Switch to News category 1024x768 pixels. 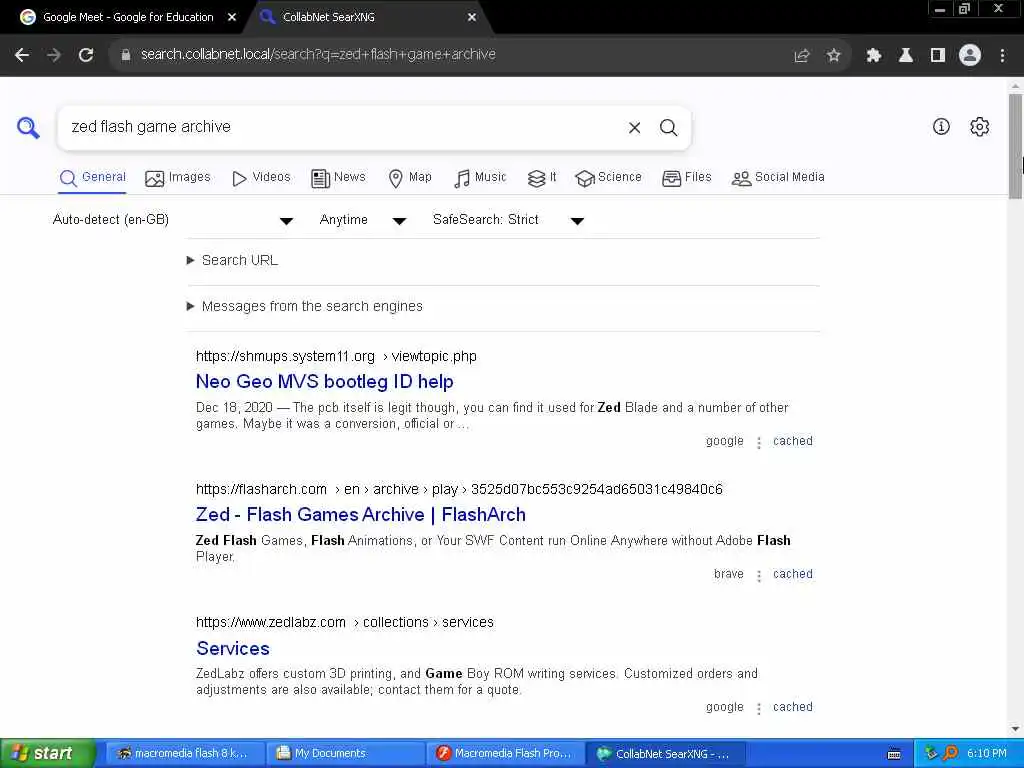click(338, 178)
